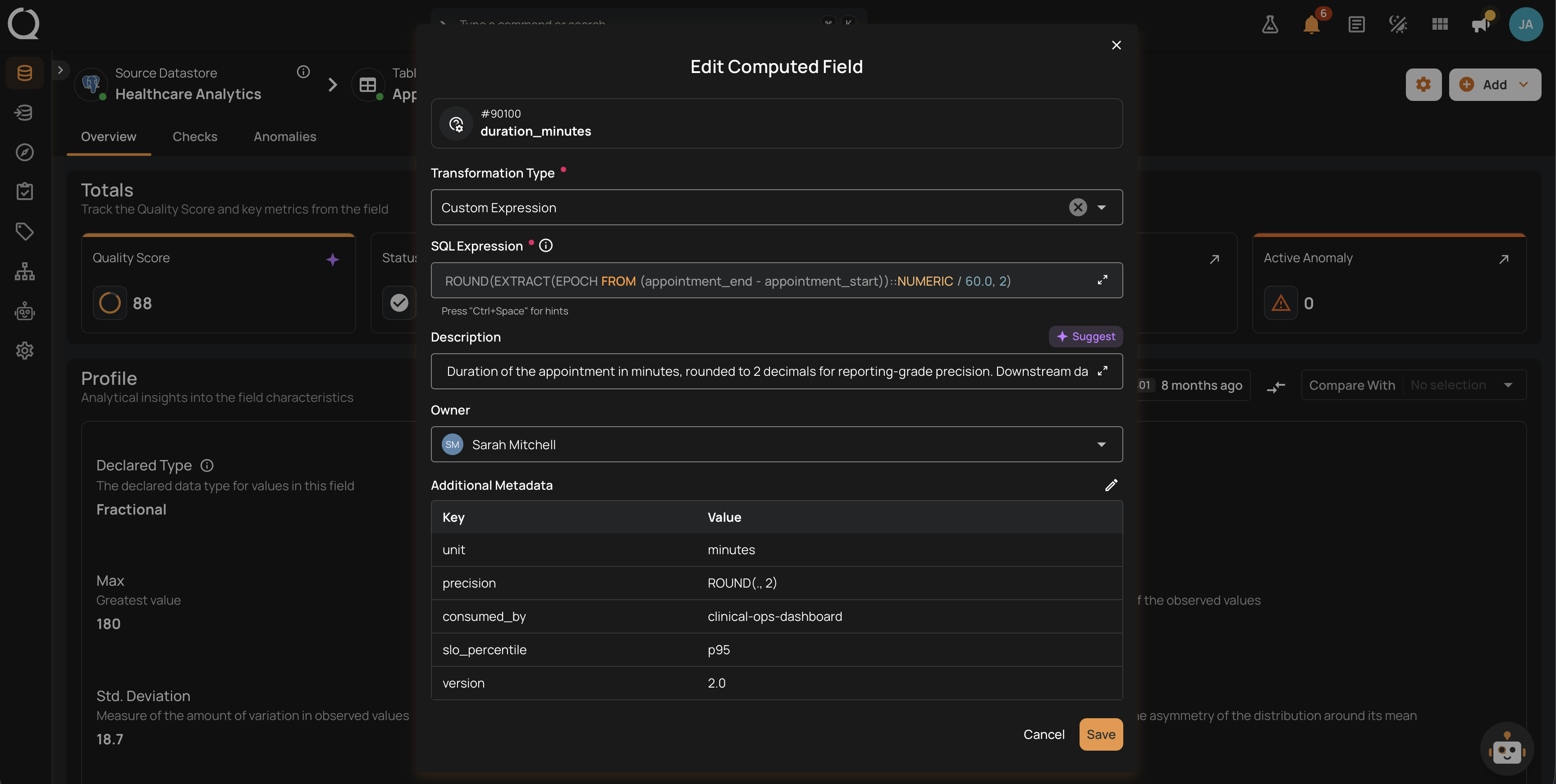
Task: Open the announcements megaphone icon
Action: pyautogui.click(x=1481, y=24)
